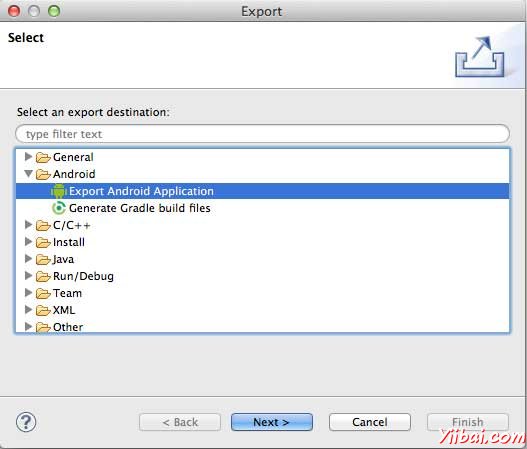Viewport: 527px width, 449px height.
Task: Click the Other folder icon
Action: click(43, 327)
